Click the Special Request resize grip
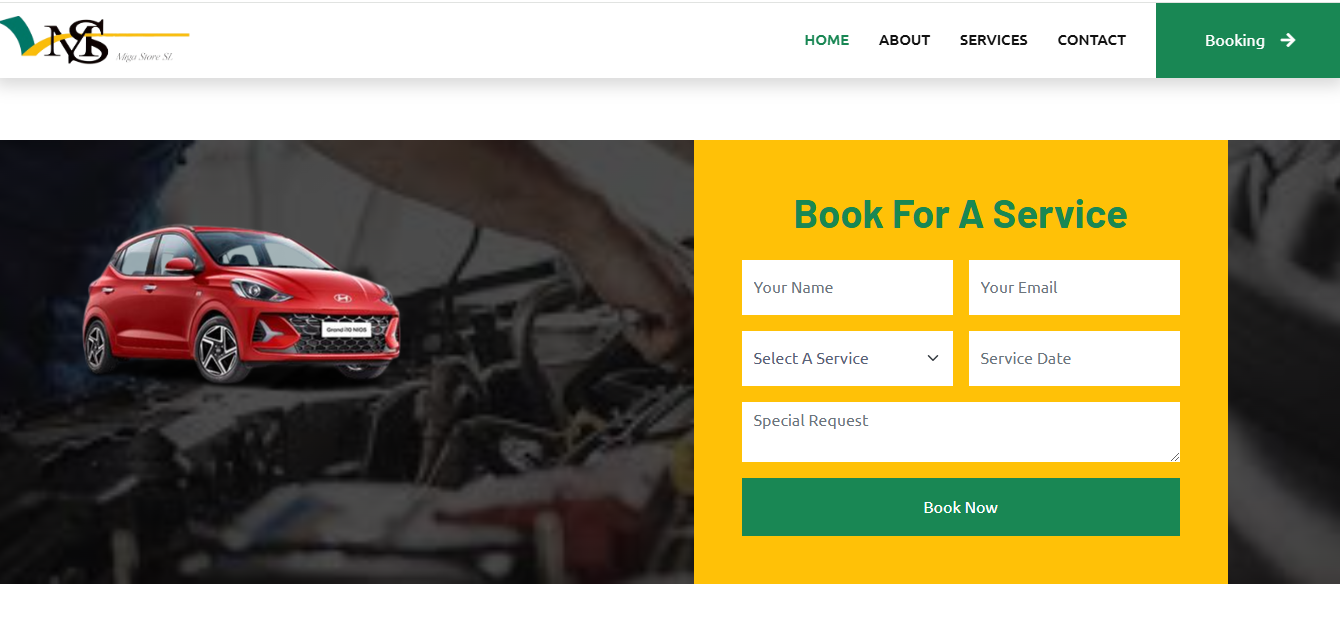 (x=1174, y=456)
